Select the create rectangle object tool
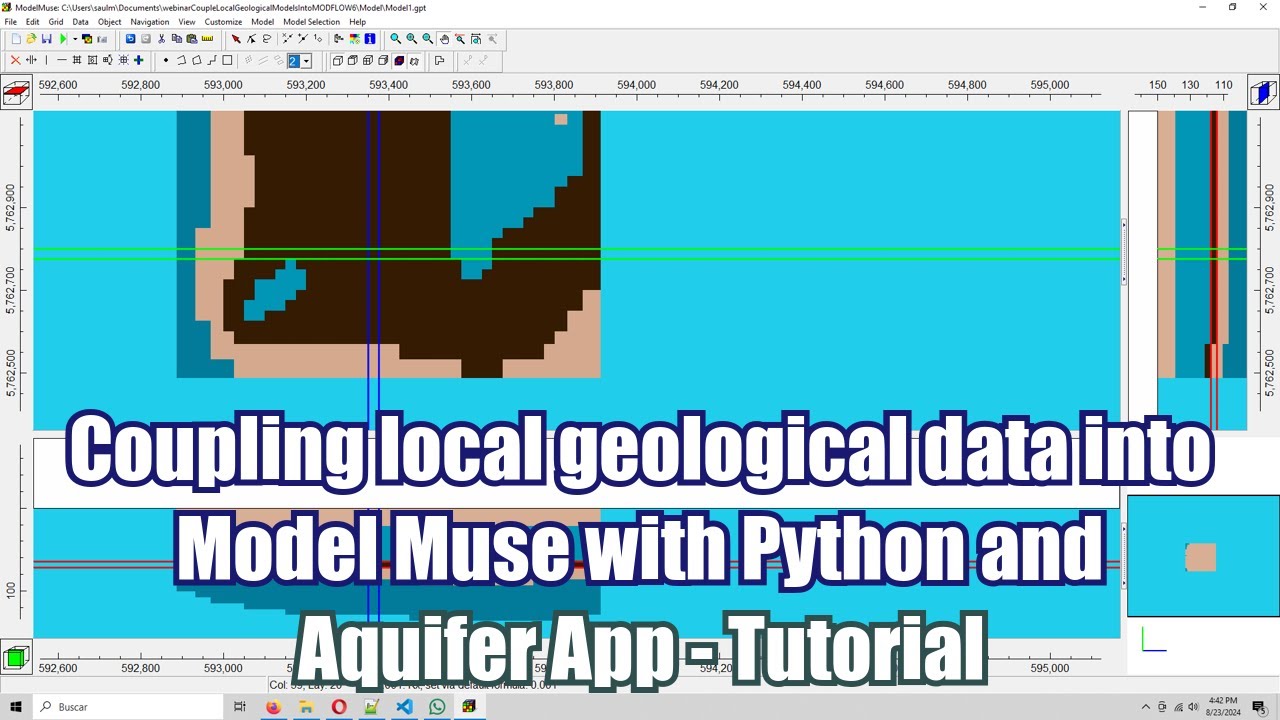 227,60
